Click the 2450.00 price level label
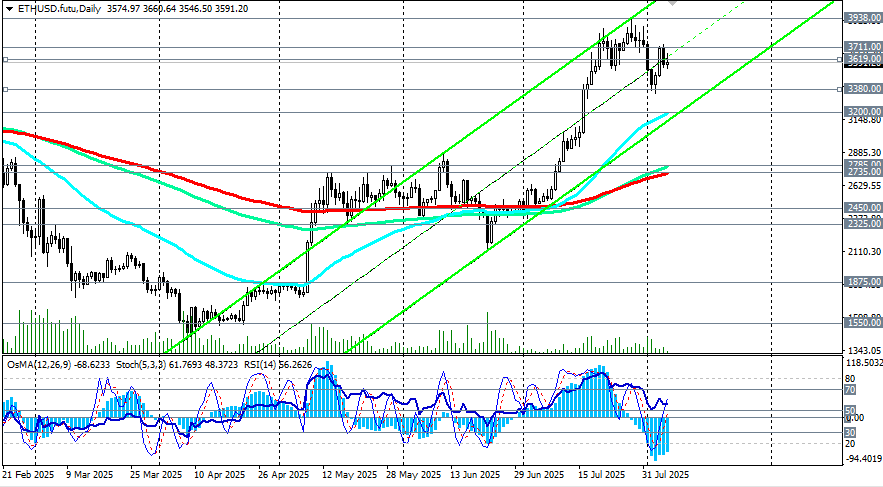The width and height of the screenshot is (883, 487). pos(864,207)
